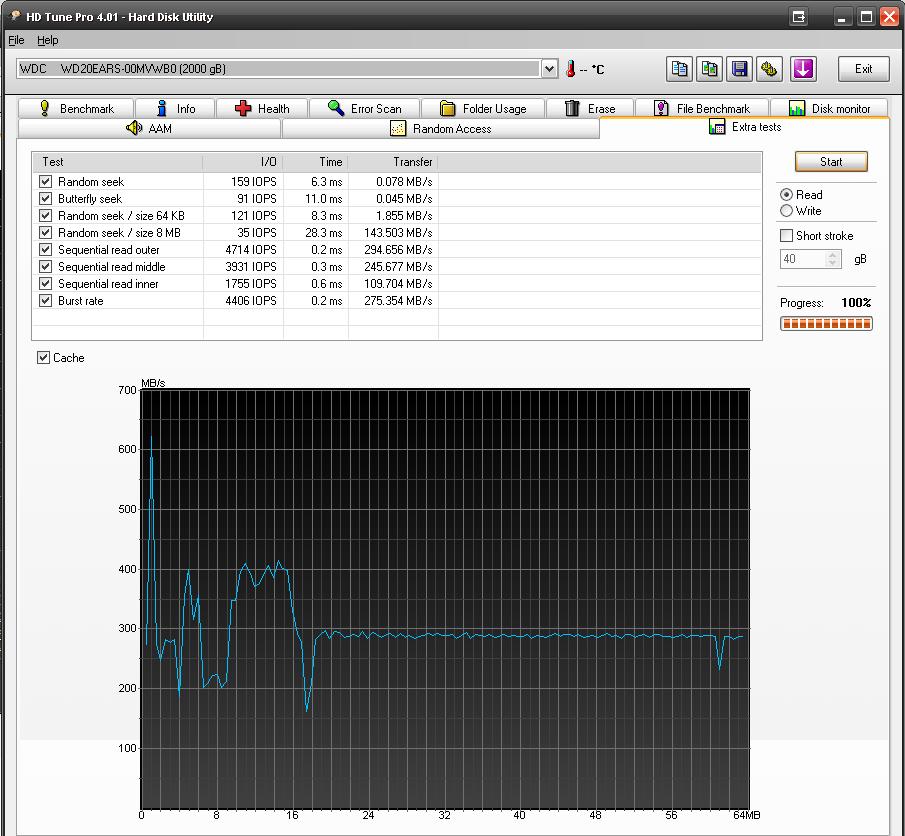905x836 pixels.
Task: Click the copy screenshot to clipboard icon
Action: coord(709,69)
